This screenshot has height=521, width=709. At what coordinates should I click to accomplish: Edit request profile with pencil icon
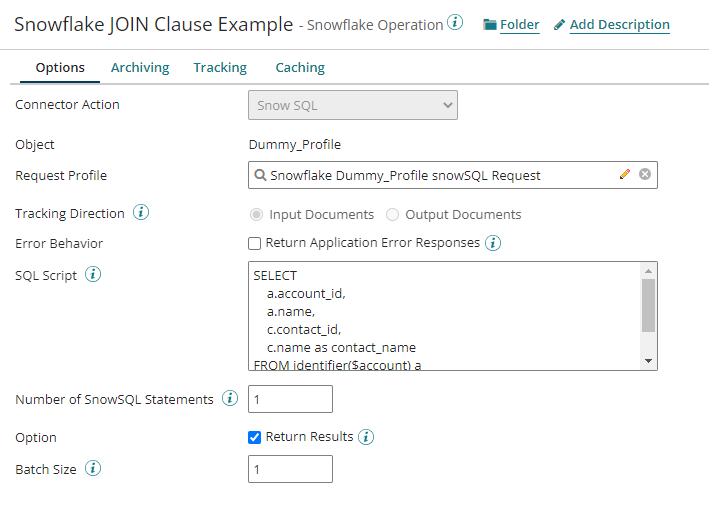625,174
